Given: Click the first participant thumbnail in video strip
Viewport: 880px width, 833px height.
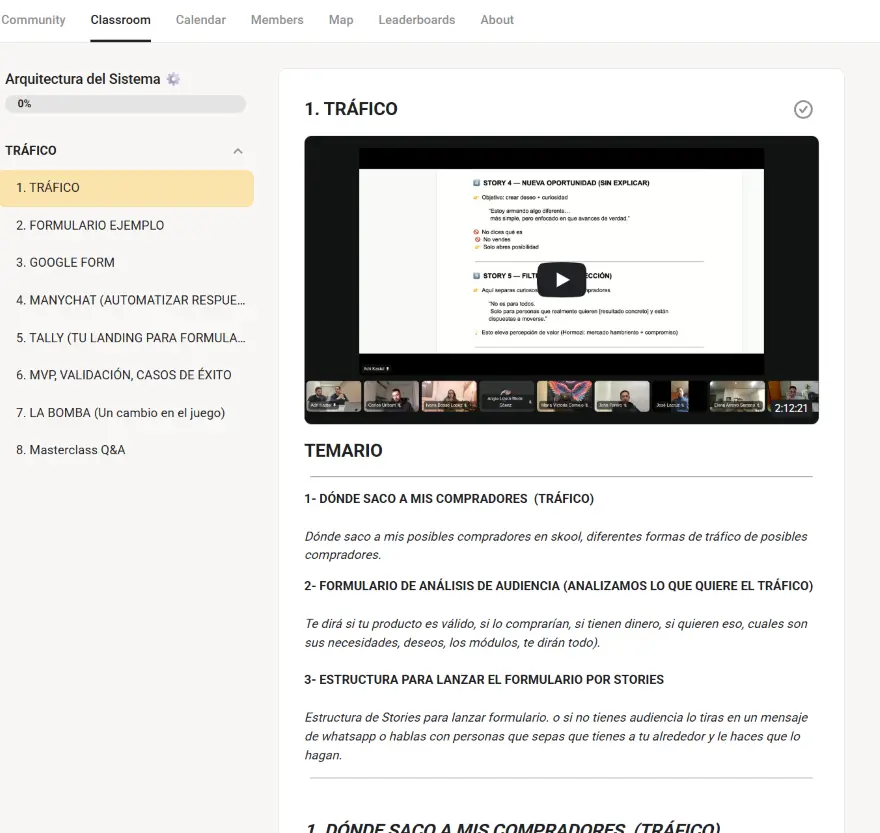Looking at the screenshot, I should point(333,397).
